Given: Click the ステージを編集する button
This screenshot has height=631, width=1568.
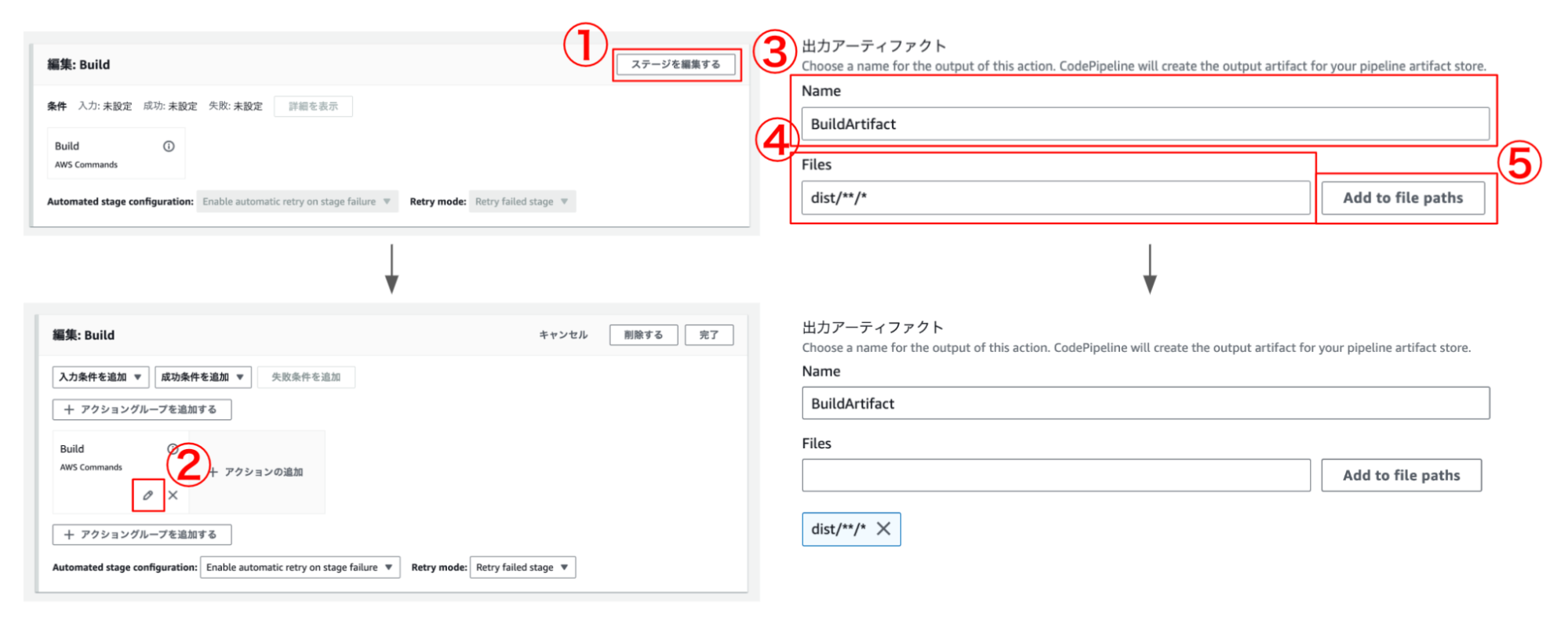Looking at the screenshot, I should [675, 65].
